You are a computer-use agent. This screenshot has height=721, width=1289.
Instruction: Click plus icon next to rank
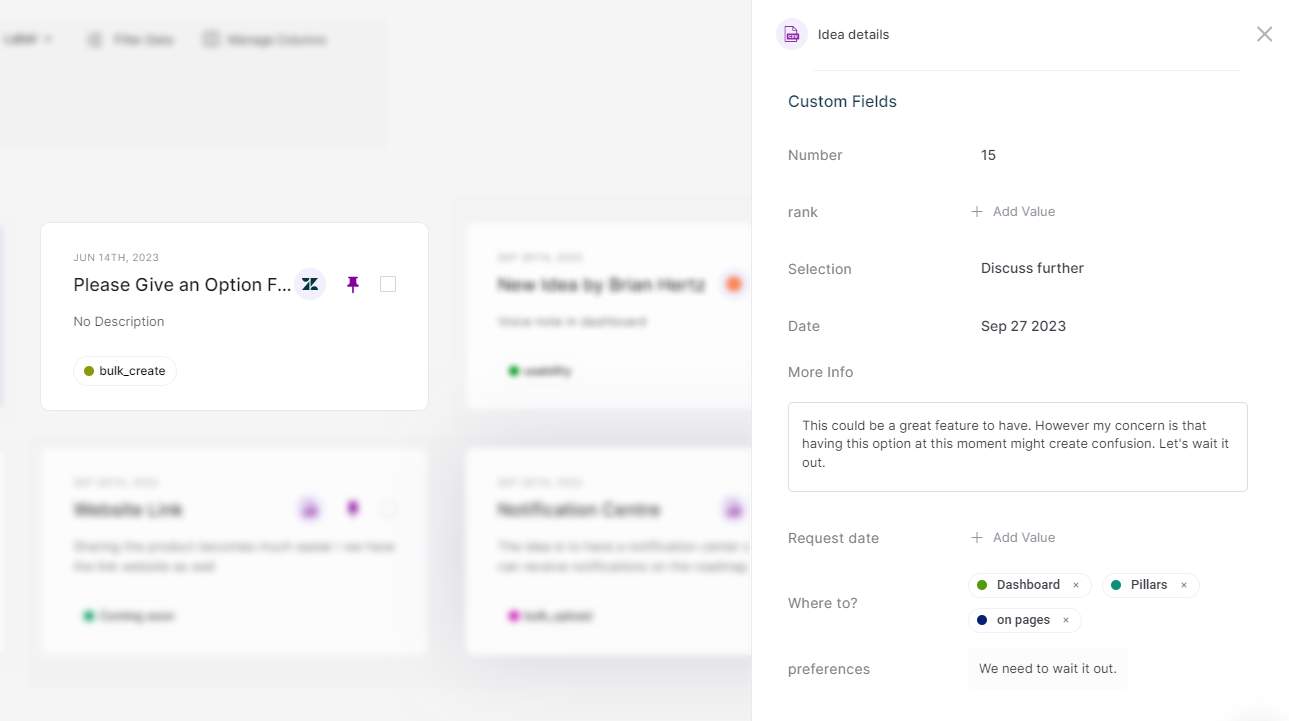click(x=977, y=212)
